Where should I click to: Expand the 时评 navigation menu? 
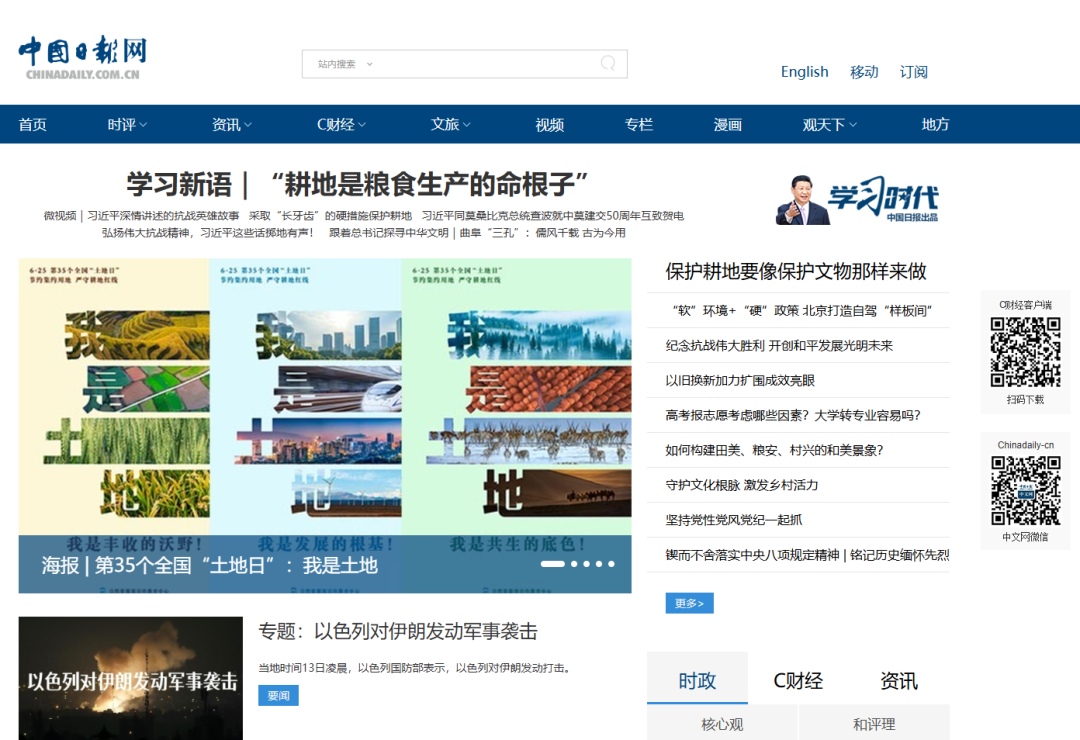127,125
